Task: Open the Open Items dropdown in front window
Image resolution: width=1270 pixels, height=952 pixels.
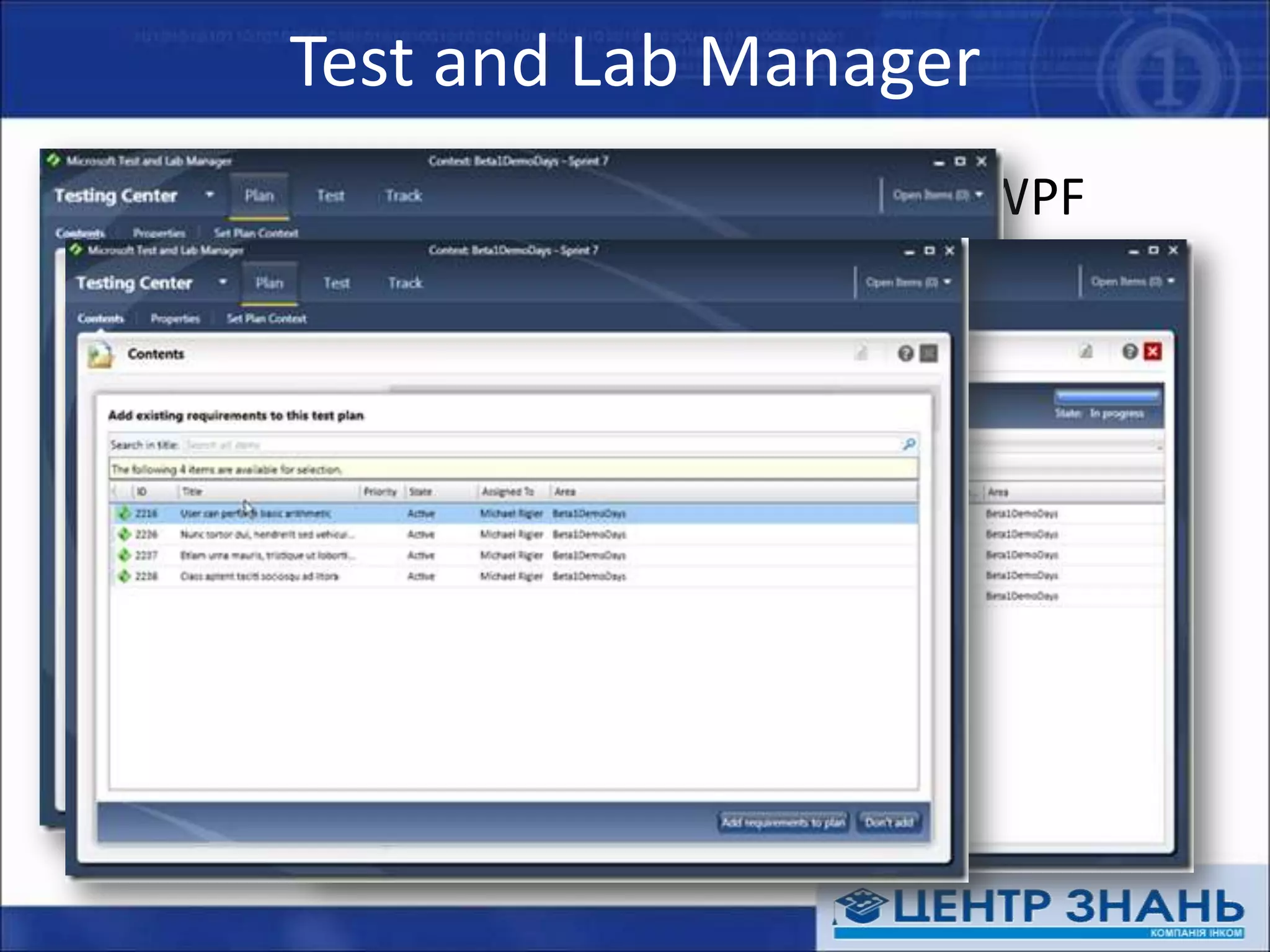Action: tap(908, 283)
